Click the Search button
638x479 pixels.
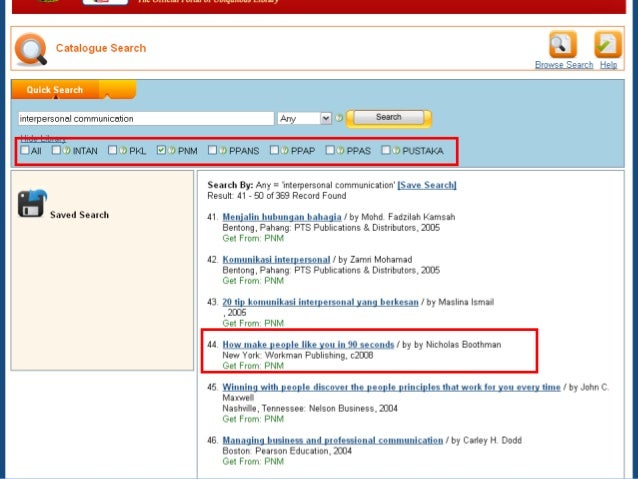389,117
